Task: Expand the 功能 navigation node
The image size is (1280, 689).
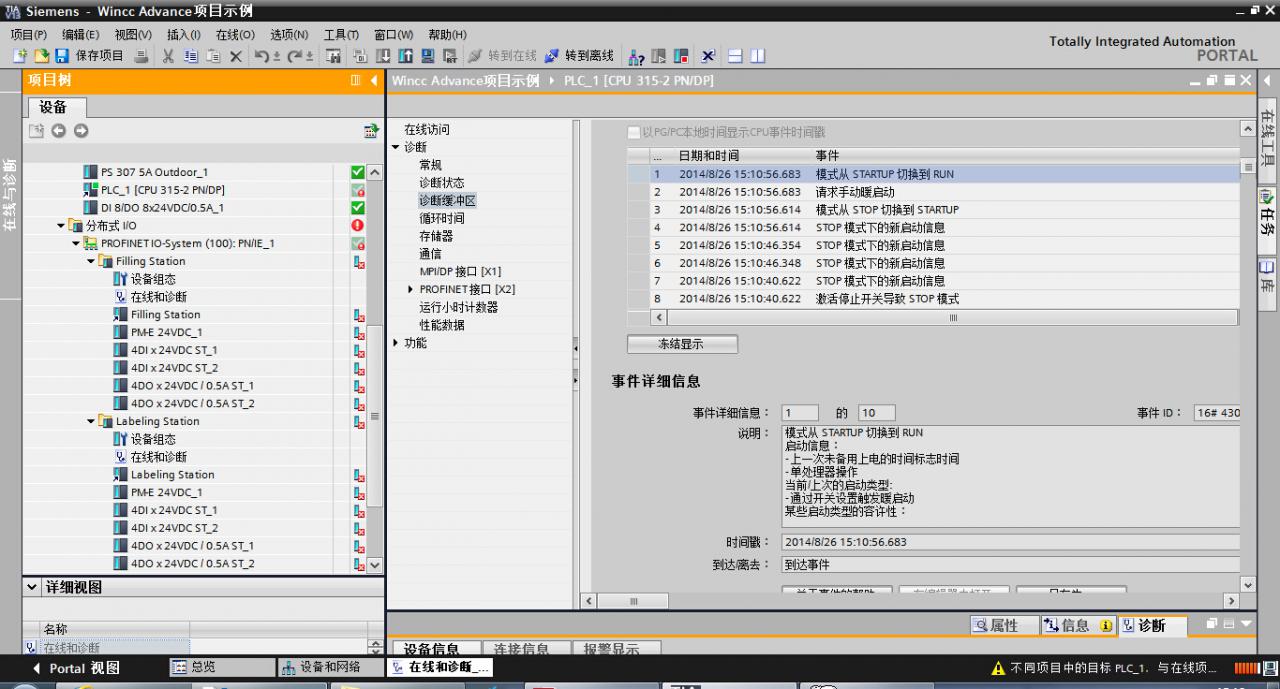Action: click(x=396, y=343)
